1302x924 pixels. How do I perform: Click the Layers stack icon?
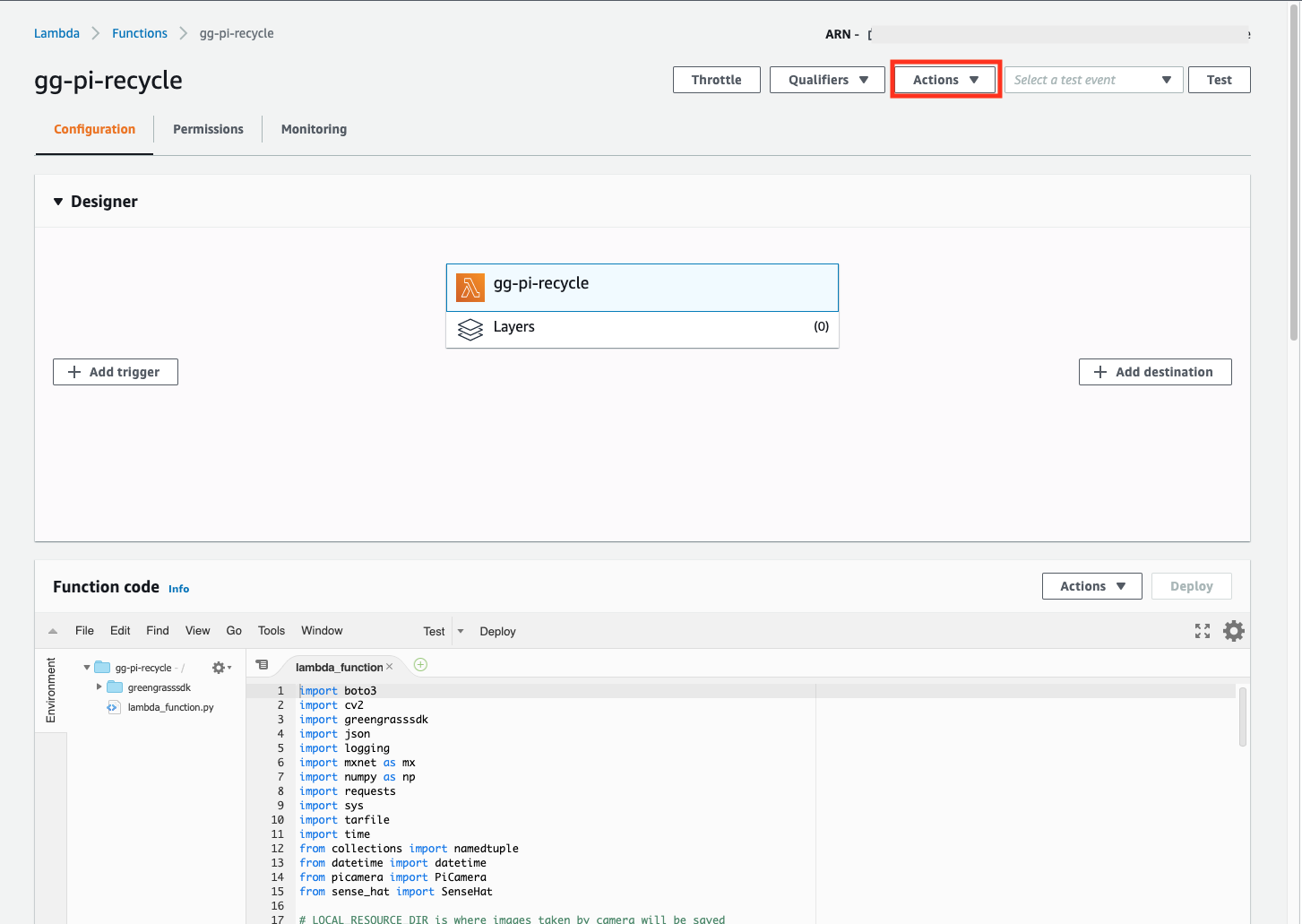pos(470,329)
